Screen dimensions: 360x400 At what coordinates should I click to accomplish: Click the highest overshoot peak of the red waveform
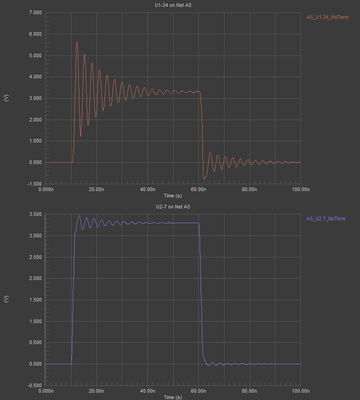pos(77,43)
